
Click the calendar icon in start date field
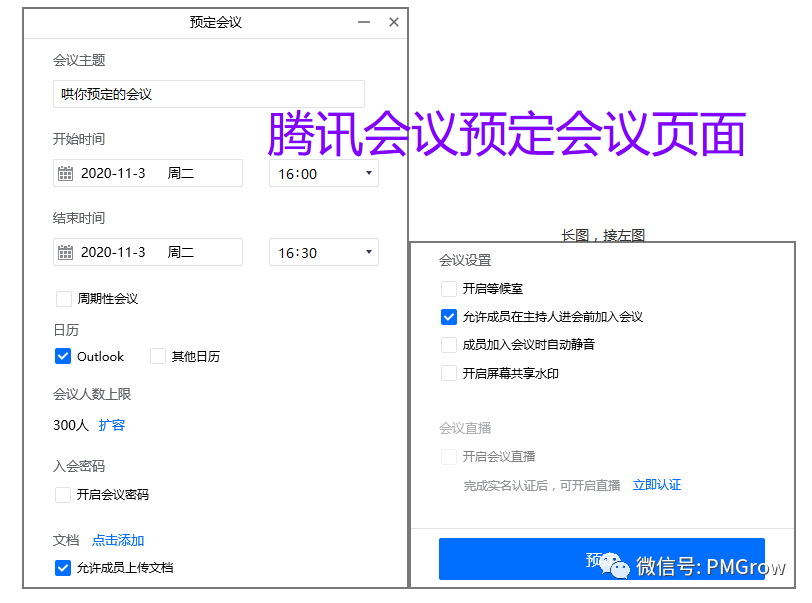point(65,174)
